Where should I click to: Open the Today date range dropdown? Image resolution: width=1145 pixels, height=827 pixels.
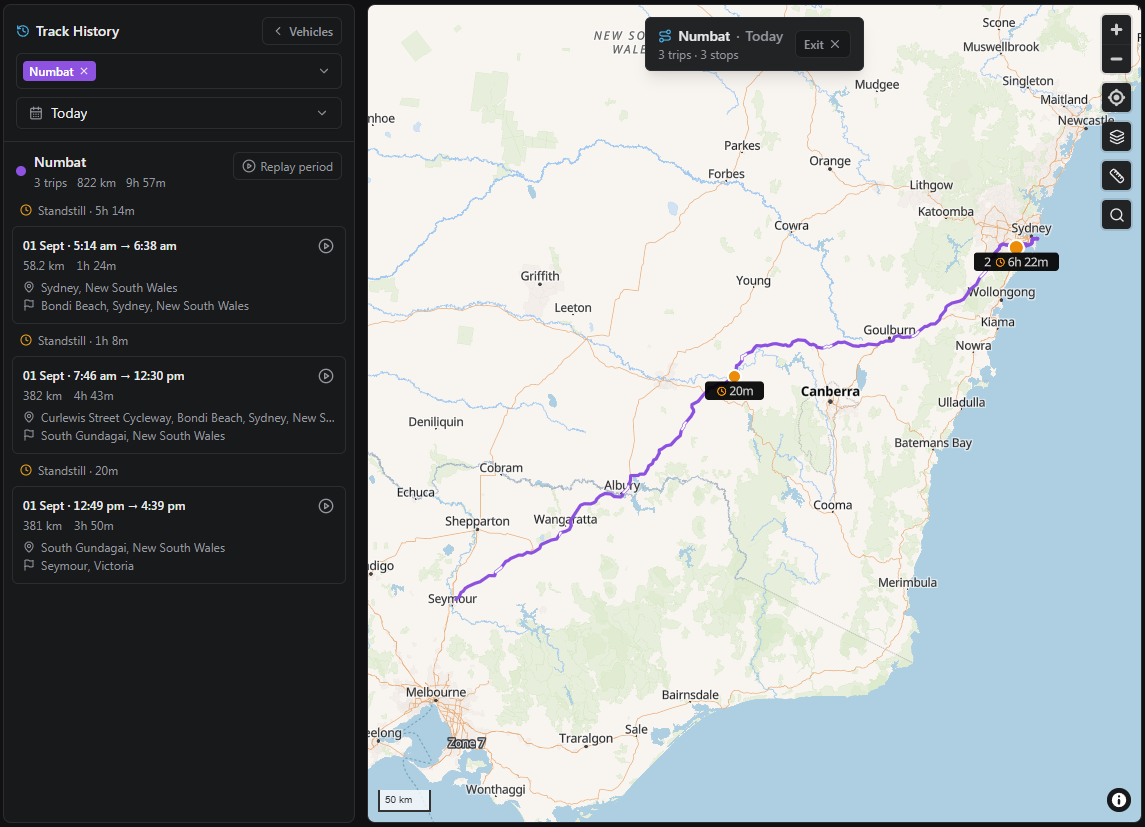tap(179, 113)
